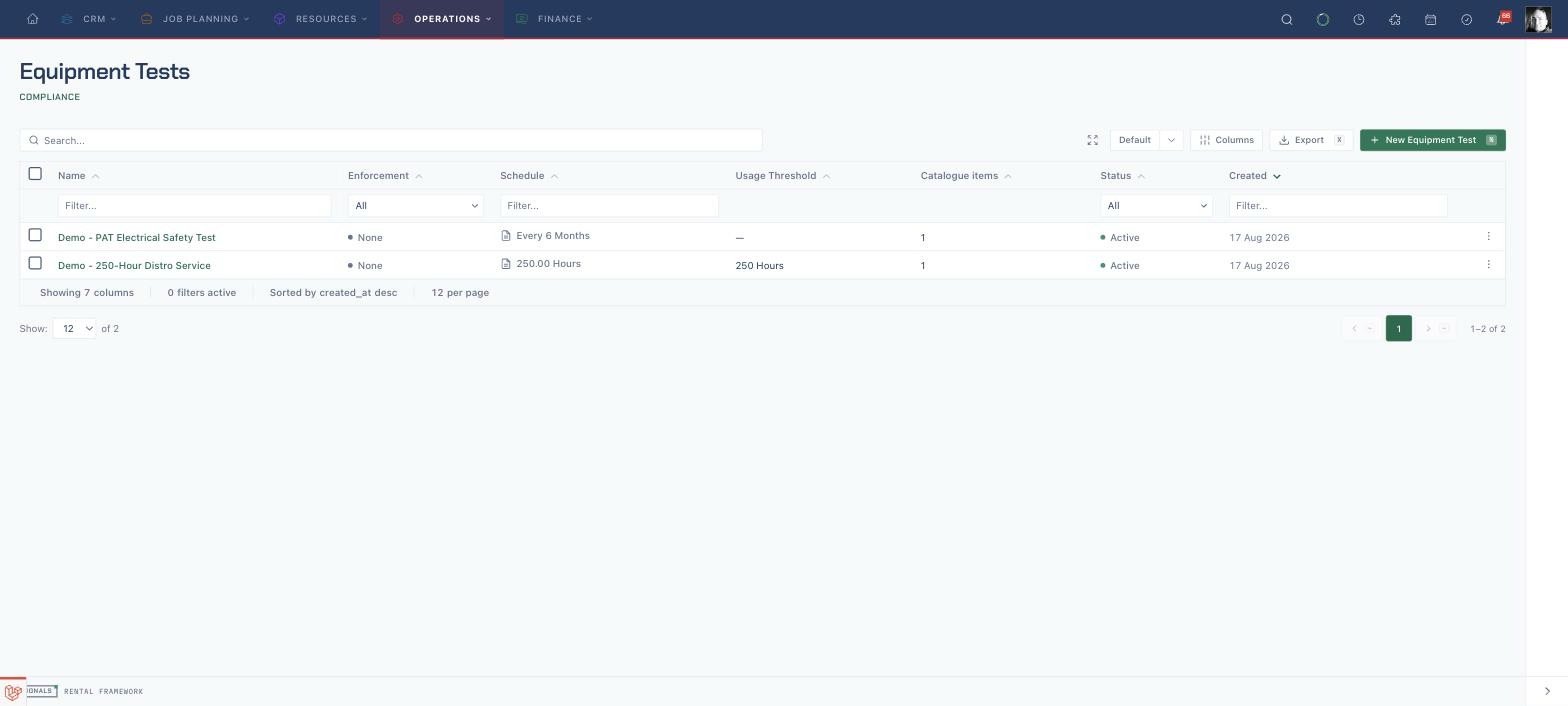Tick checkbox for PAT Electrical Safety Test
The image size is (1568, 706).
coord(35,235)
